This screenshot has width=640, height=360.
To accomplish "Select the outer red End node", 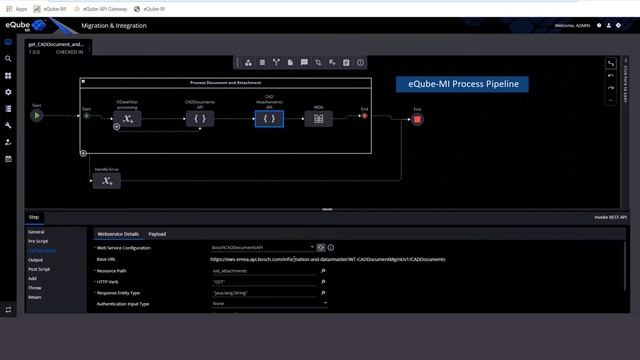I will point(417,120).
